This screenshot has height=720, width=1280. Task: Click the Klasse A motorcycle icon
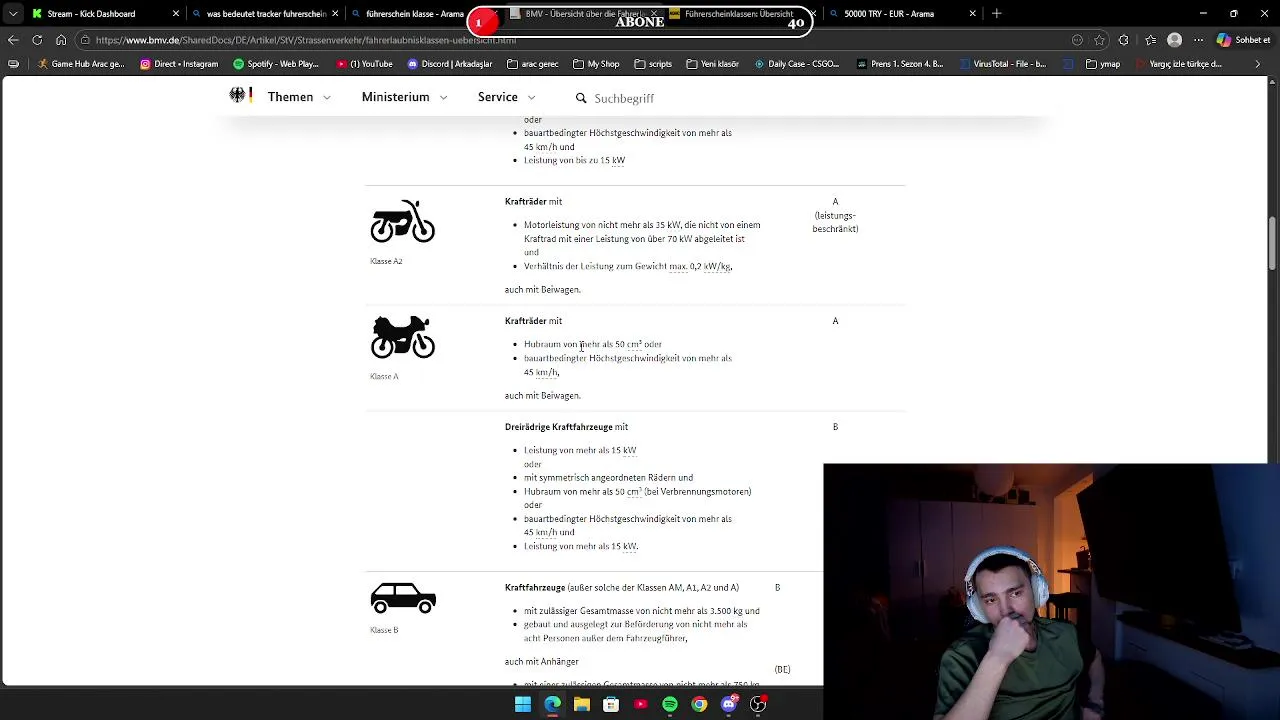pos(403,337)
